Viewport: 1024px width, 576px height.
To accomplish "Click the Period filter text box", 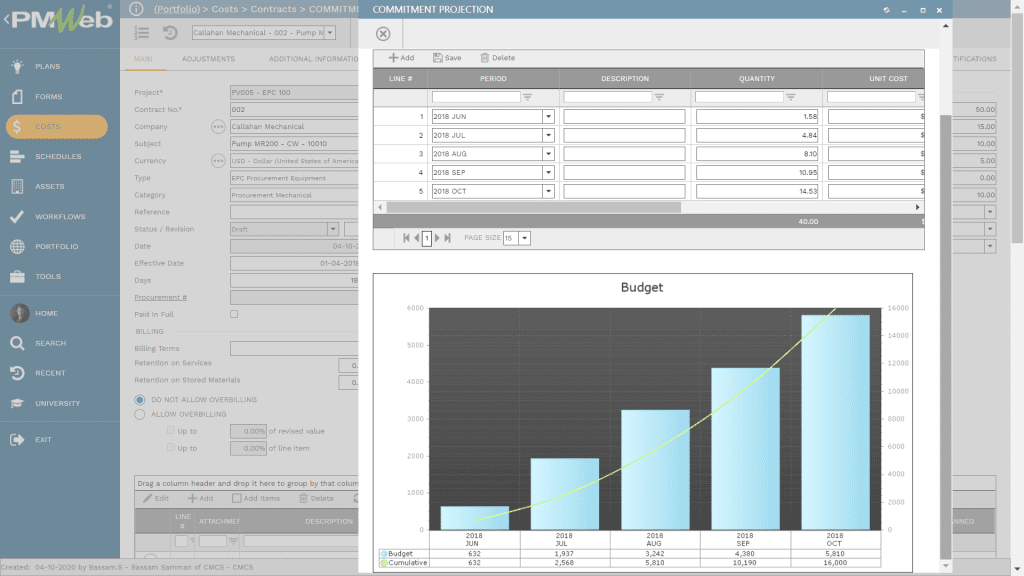I will (476, 97).
